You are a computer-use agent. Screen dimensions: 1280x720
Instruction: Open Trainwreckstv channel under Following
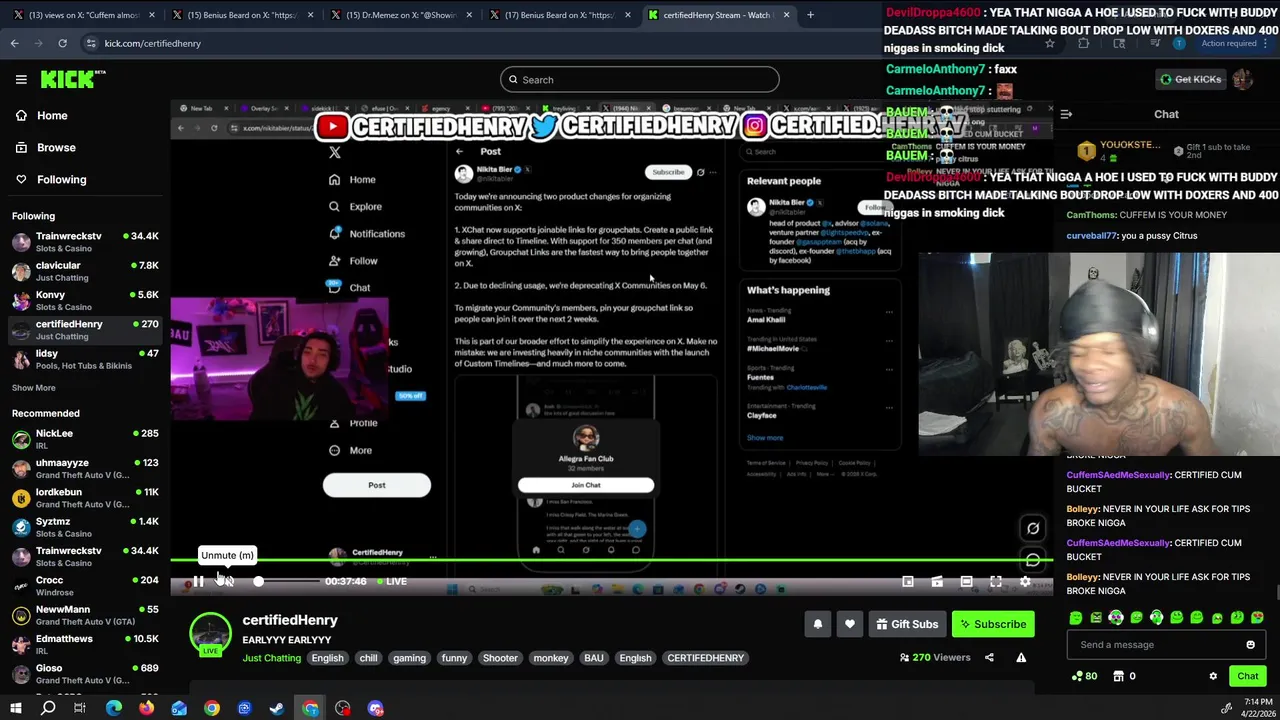(85, 242)
